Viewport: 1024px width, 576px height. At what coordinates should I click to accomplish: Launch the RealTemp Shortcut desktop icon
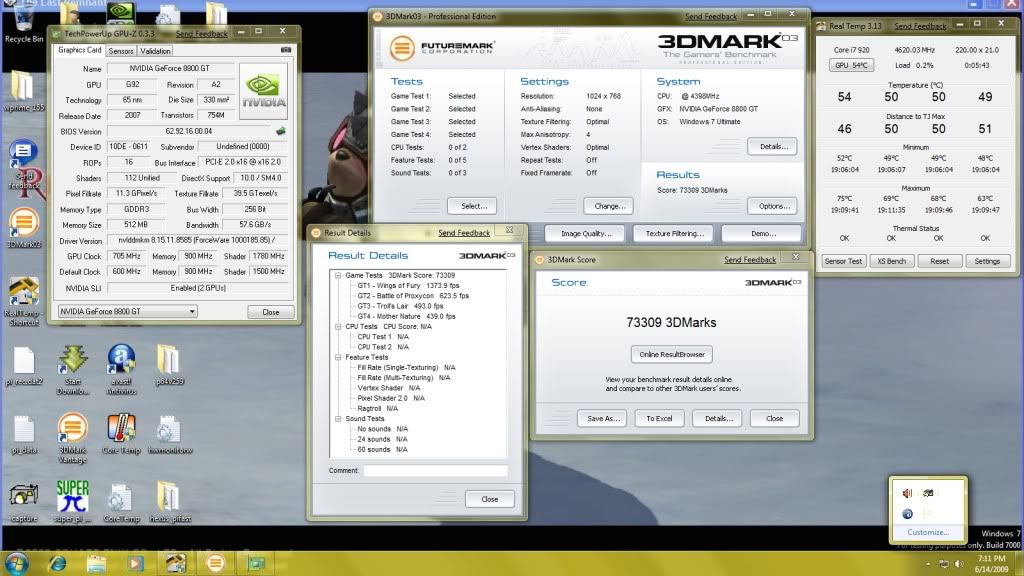tap(24, 300)
